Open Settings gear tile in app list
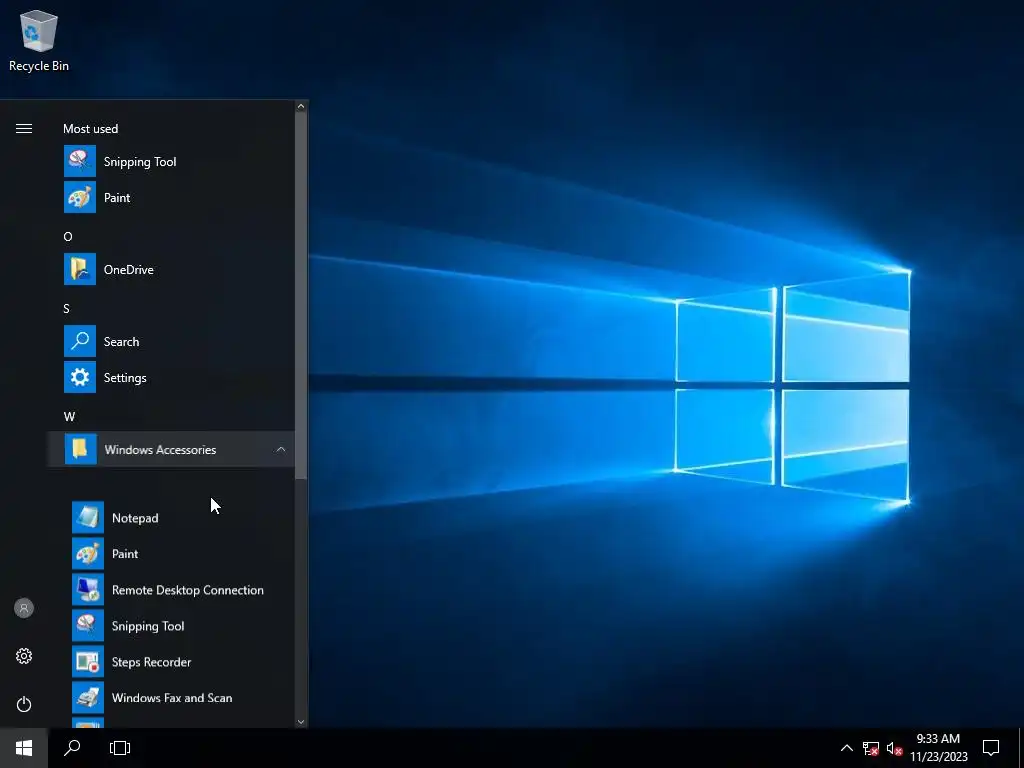This screenshot has height=768, width=1024. coord(80,377)
